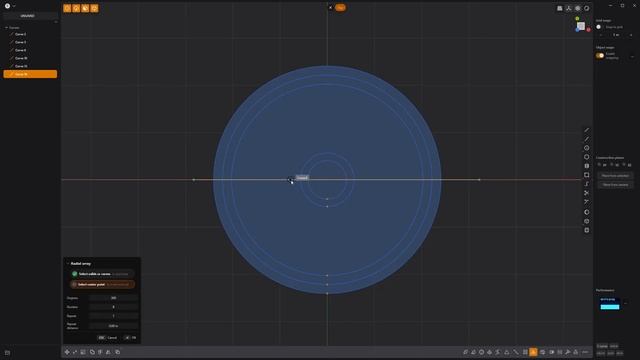Click the first orange selection mode button
The height and width of the screenshot is (360, 640).
(67, 8)
